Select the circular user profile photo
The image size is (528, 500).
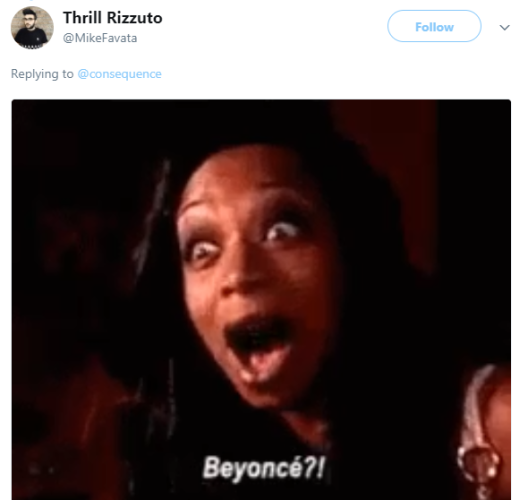(x=32, y=28)
